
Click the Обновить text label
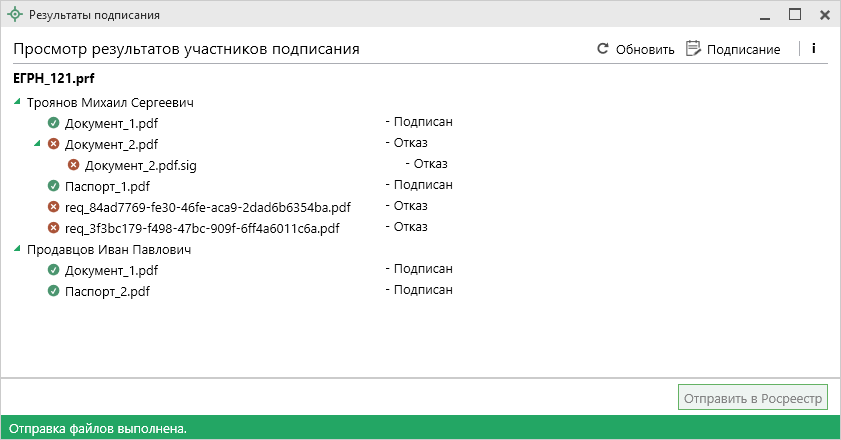645,49
